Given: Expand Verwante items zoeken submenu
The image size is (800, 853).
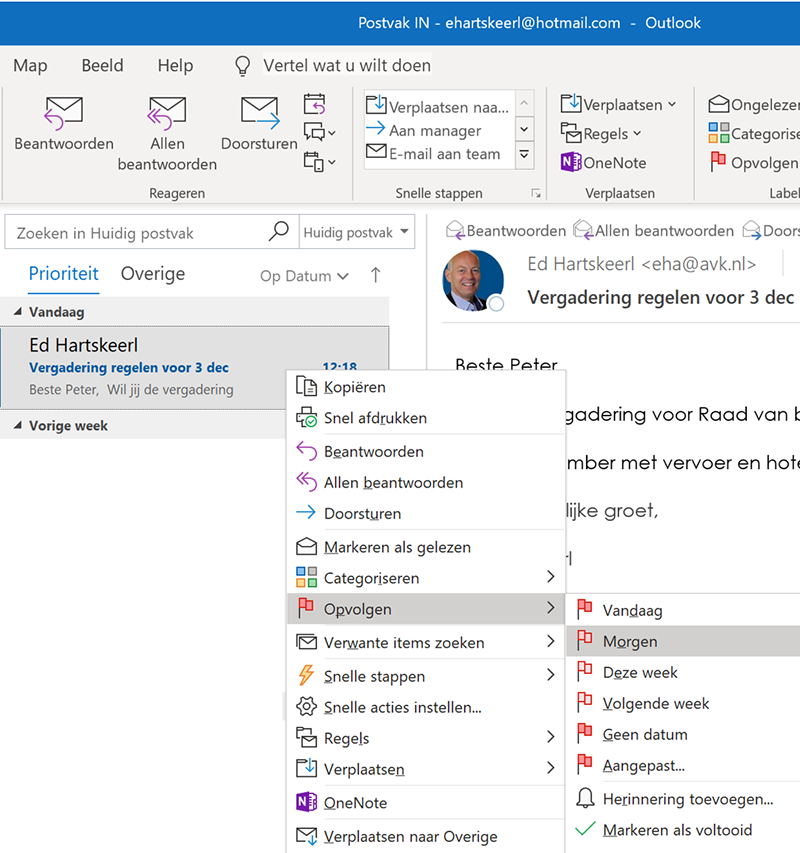Looking at the screenshot, I should [426, 642].
